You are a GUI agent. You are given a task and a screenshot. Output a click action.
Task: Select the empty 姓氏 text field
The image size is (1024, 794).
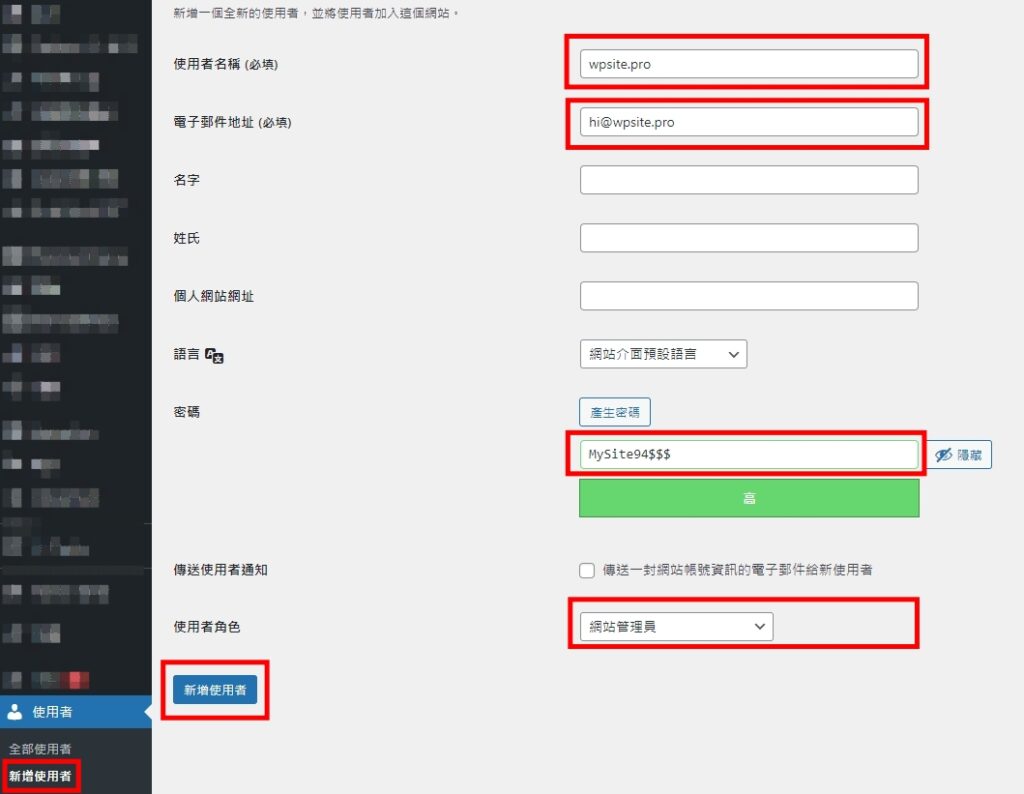point(748,238)
